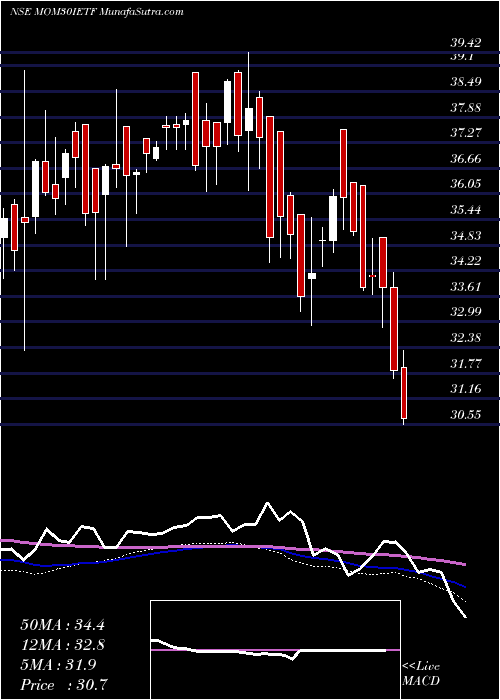Click the 37.88 price axis label
This screenshot has width=500, height=700.
click(466, 107)
